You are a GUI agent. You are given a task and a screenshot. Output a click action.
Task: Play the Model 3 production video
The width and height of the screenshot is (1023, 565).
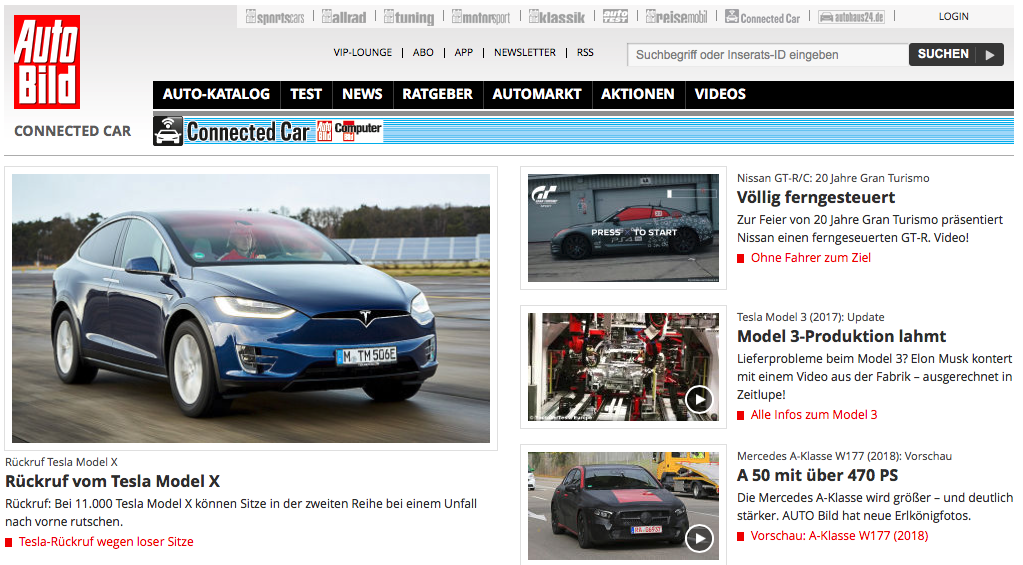pos(698,400)
